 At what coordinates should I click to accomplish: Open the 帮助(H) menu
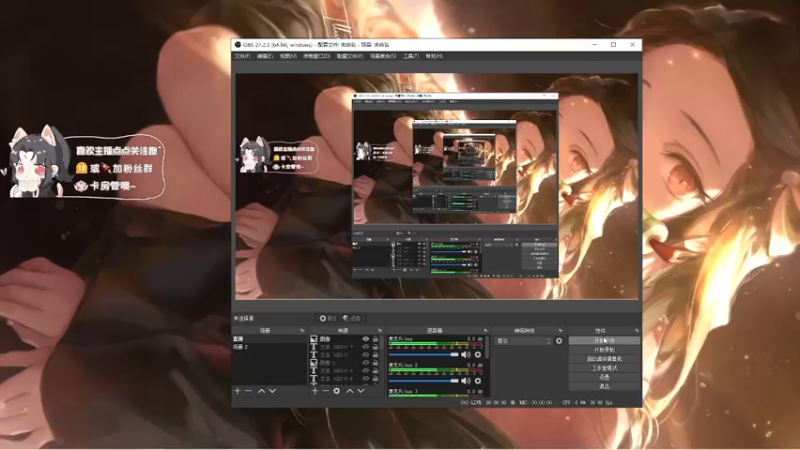[x=434, y=56]
